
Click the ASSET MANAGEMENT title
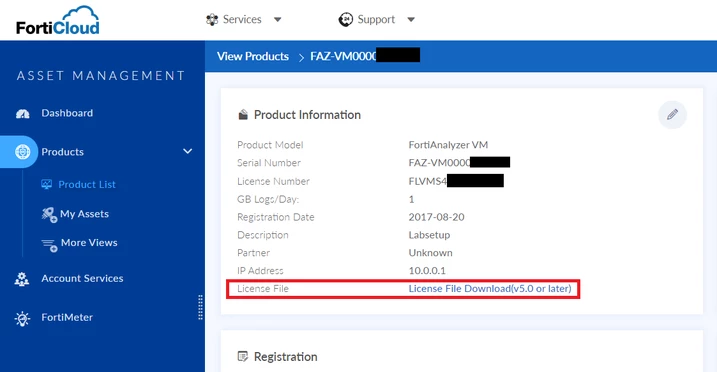(x=101, y=75)
